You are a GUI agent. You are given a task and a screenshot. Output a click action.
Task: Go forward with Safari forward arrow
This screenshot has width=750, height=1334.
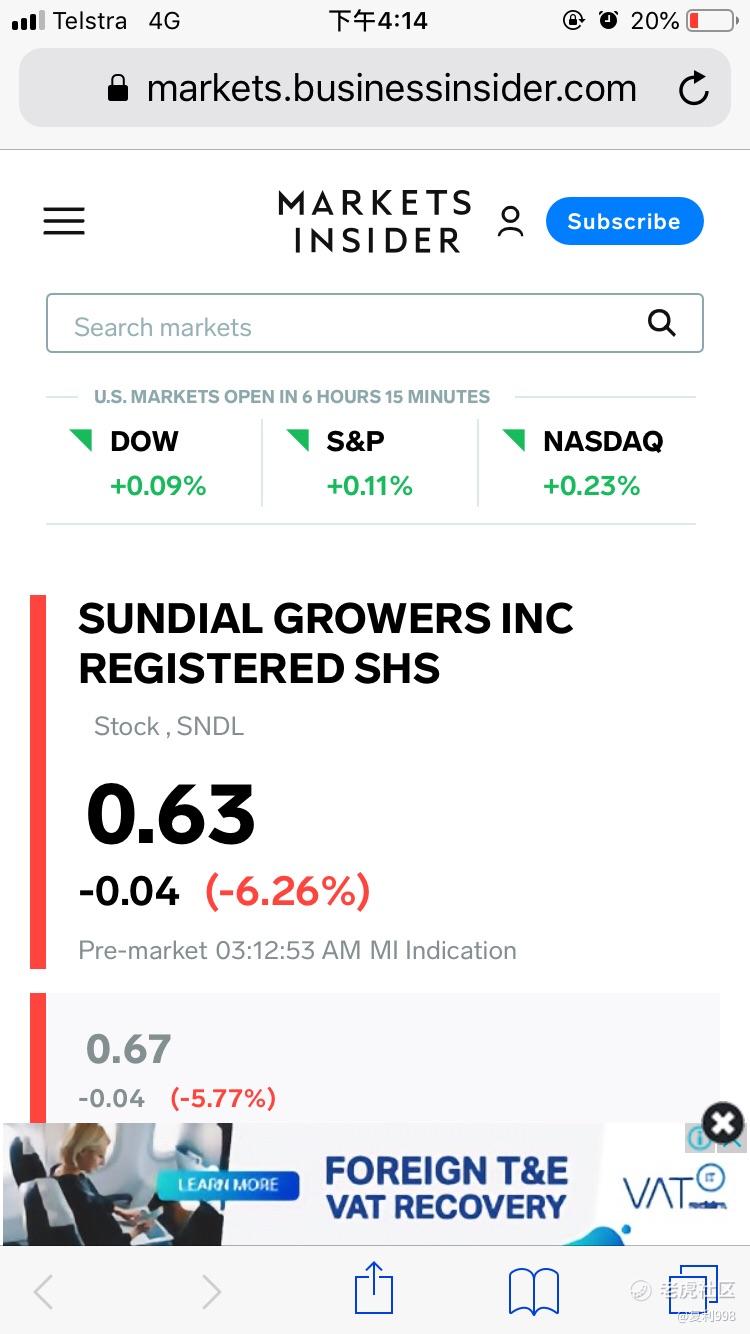point(211,1291)
